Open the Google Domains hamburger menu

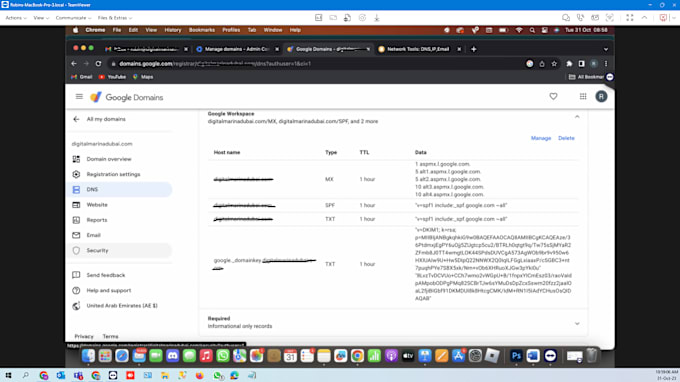[79, 97]
